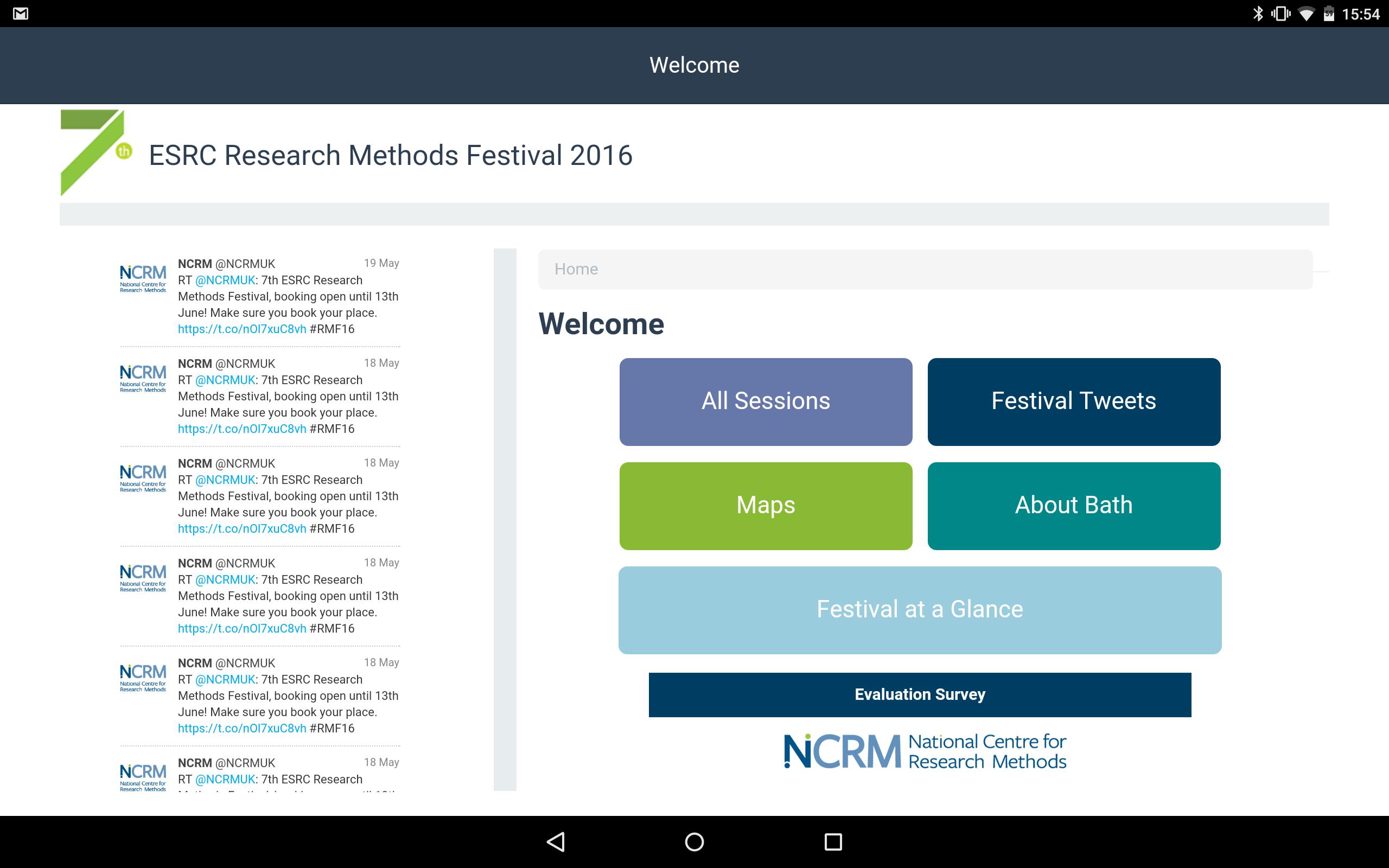Tap the green 7th festival logo
This screenshot has width=1389, height=868.
[96, 152]
